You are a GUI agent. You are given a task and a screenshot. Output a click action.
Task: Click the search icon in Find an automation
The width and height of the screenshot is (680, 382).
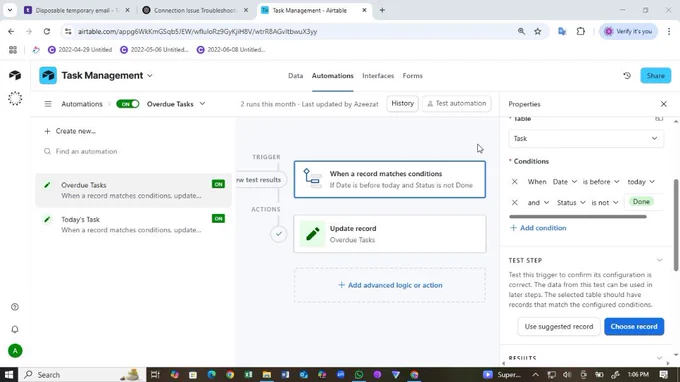click(x=47, y=151)
